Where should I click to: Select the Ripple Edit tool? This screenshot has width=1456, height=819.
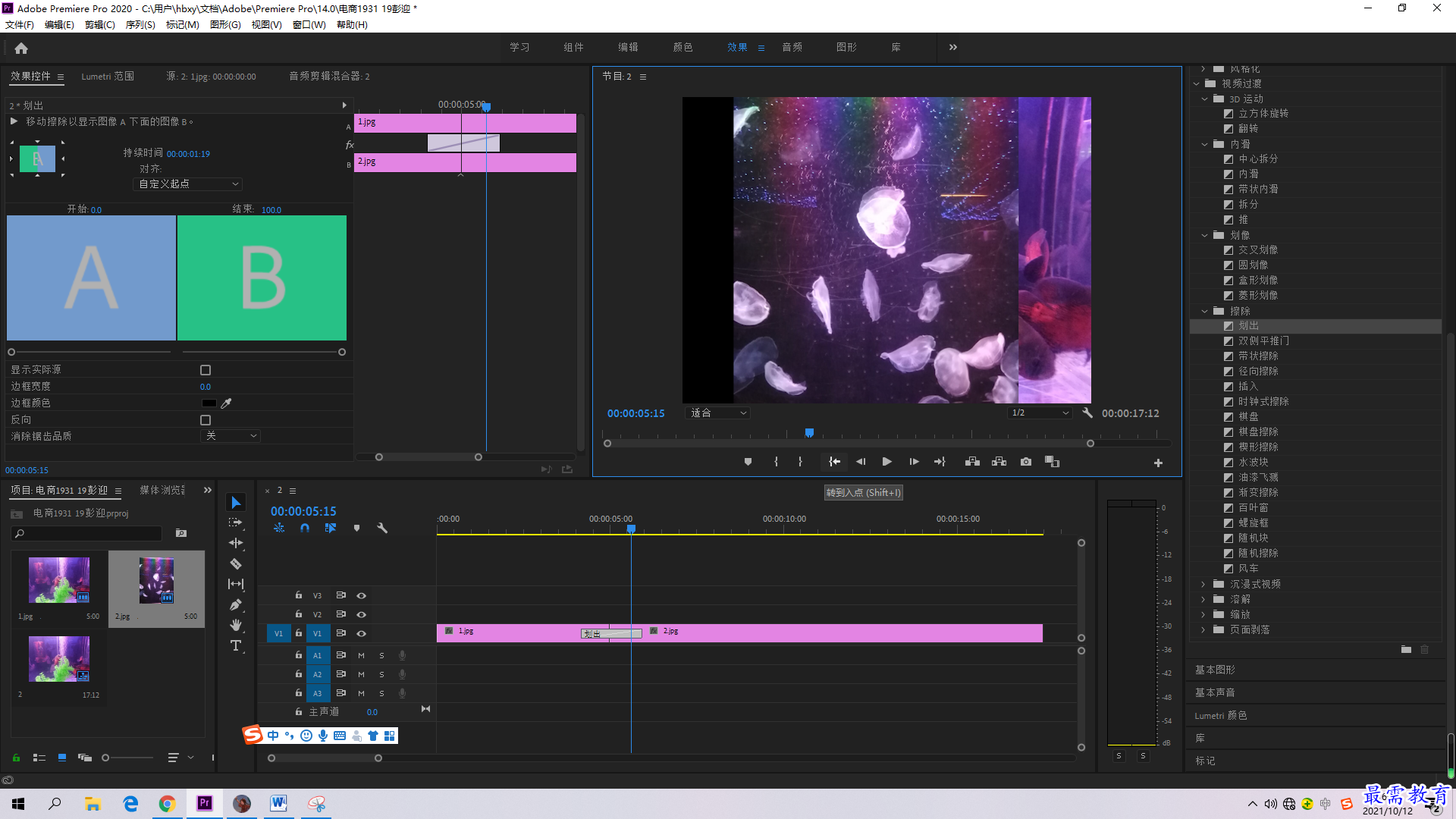point(236,543)
